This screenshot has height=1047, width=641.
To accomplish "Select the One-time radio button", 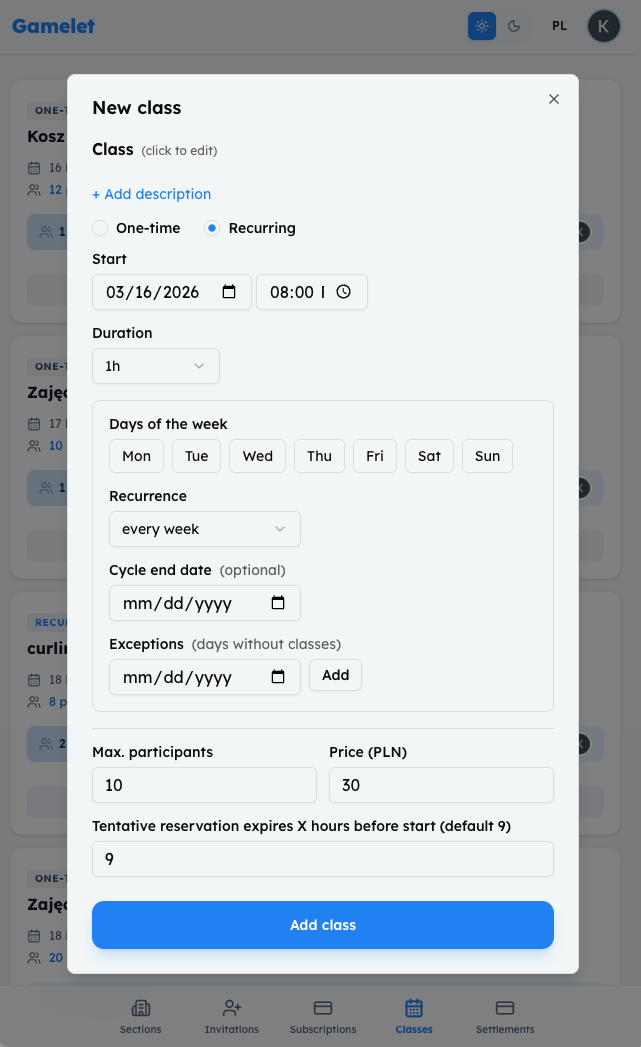I will coord(100,228).
